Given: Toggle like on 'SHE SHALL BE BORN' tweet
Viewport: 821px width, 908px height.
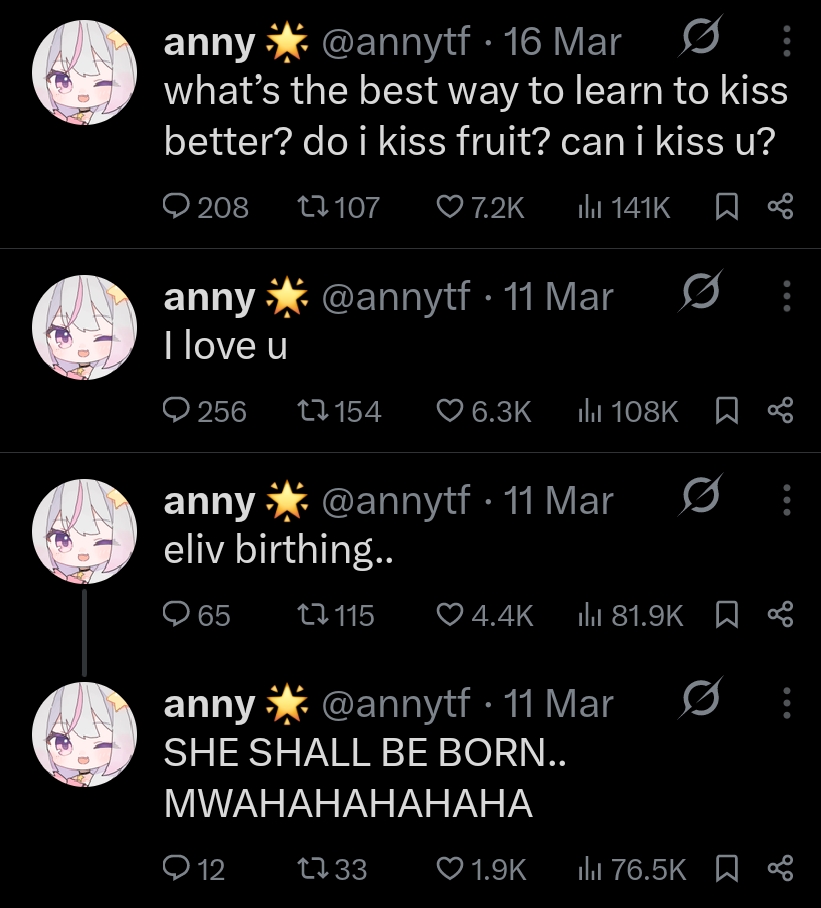Looking at the screenshot, I should [x=481, y=869].
